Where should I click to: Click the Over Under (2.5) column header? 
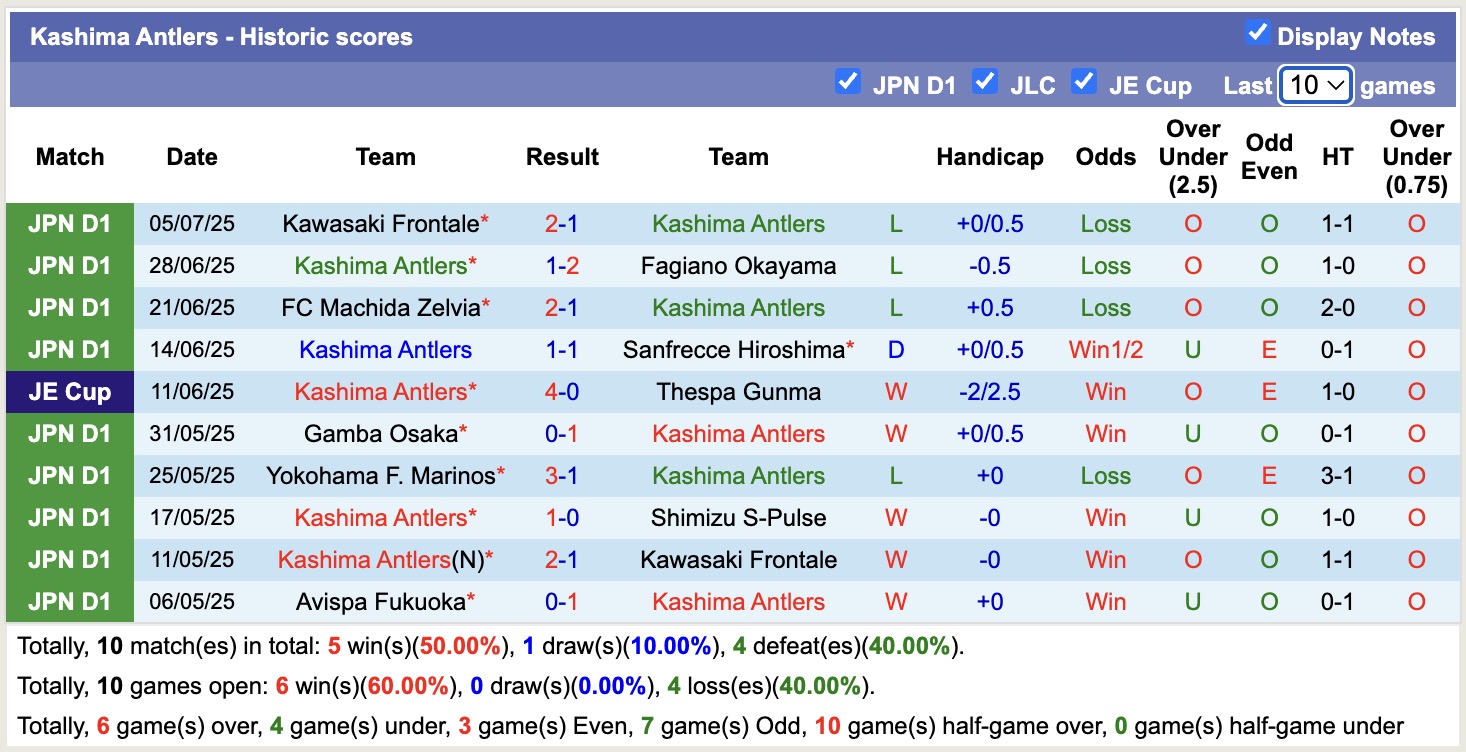pyautogui.click(x=1192, y=157)
